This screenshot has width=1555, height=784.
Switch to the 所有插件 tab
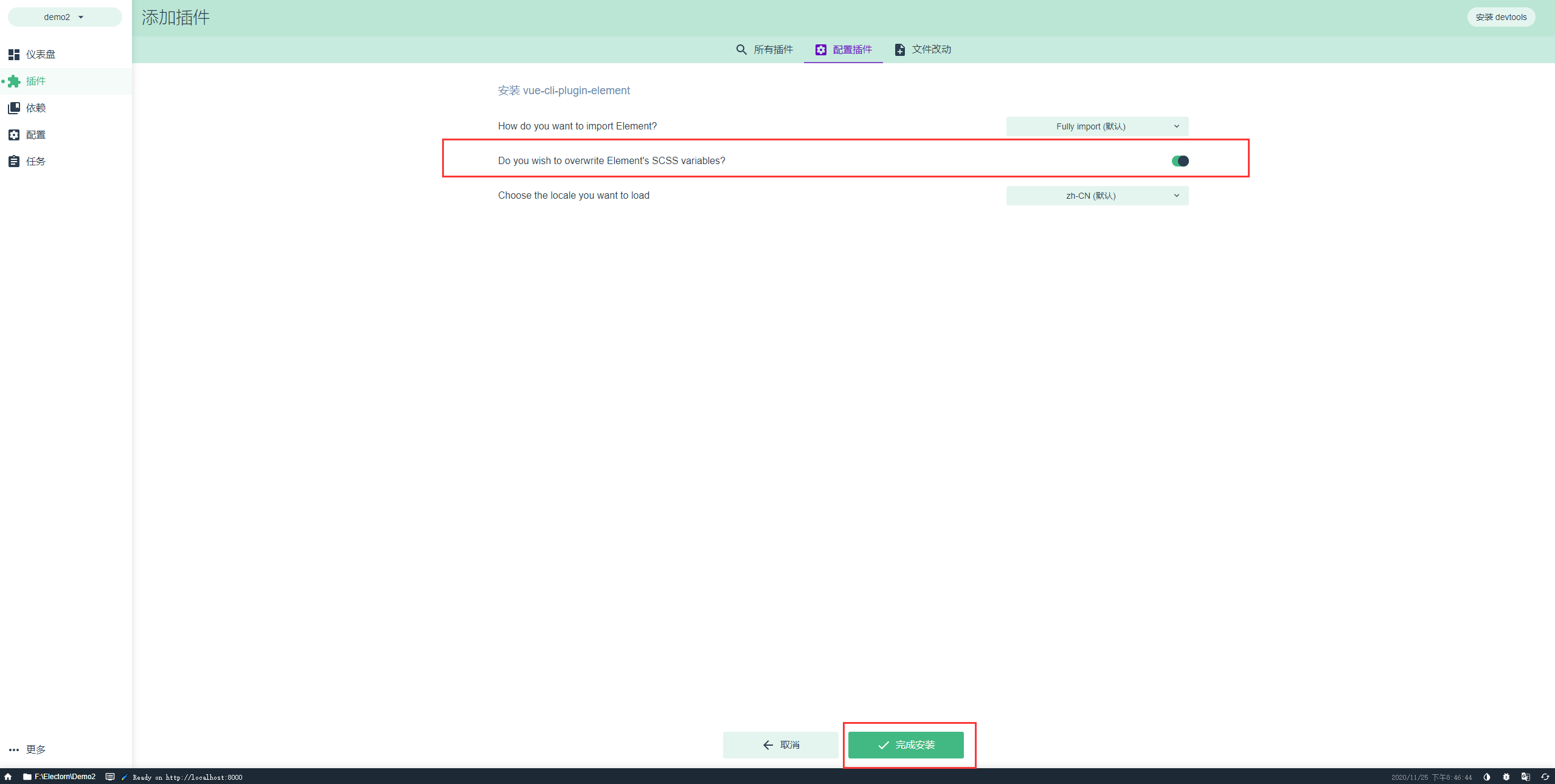pos(764,50)
